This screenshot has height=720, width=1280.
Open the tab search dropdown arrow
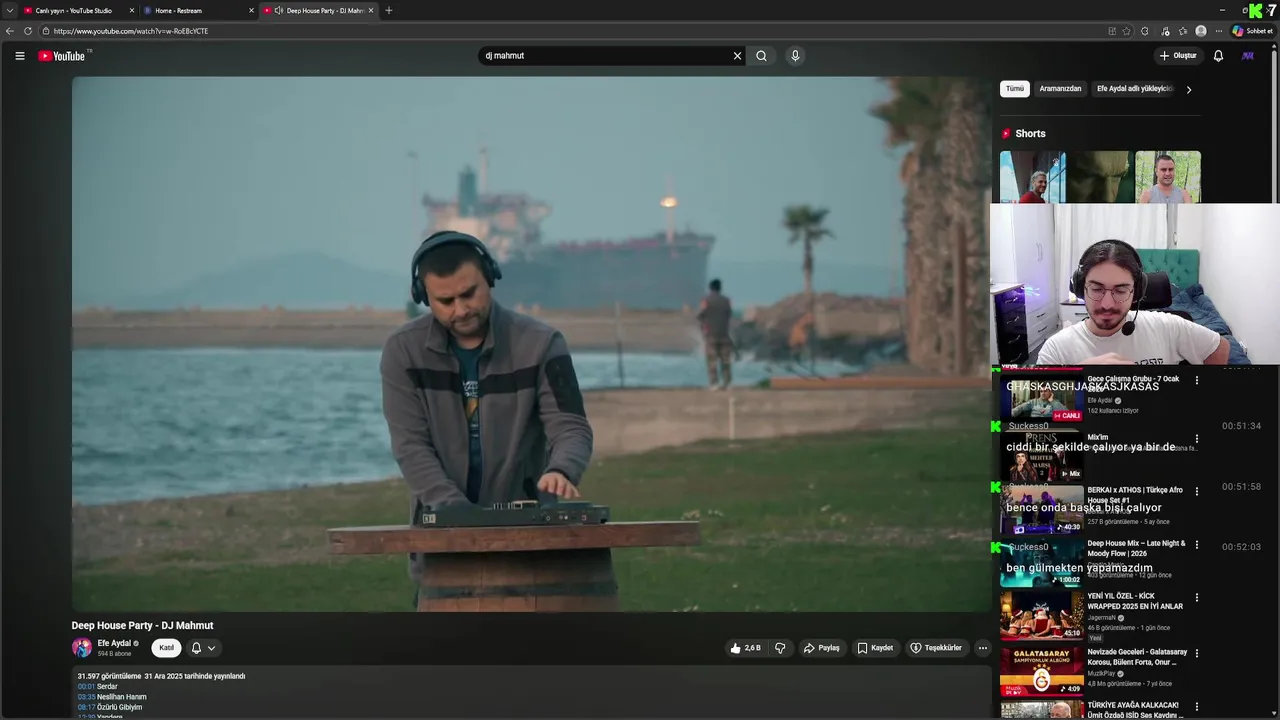pos(10,10)
